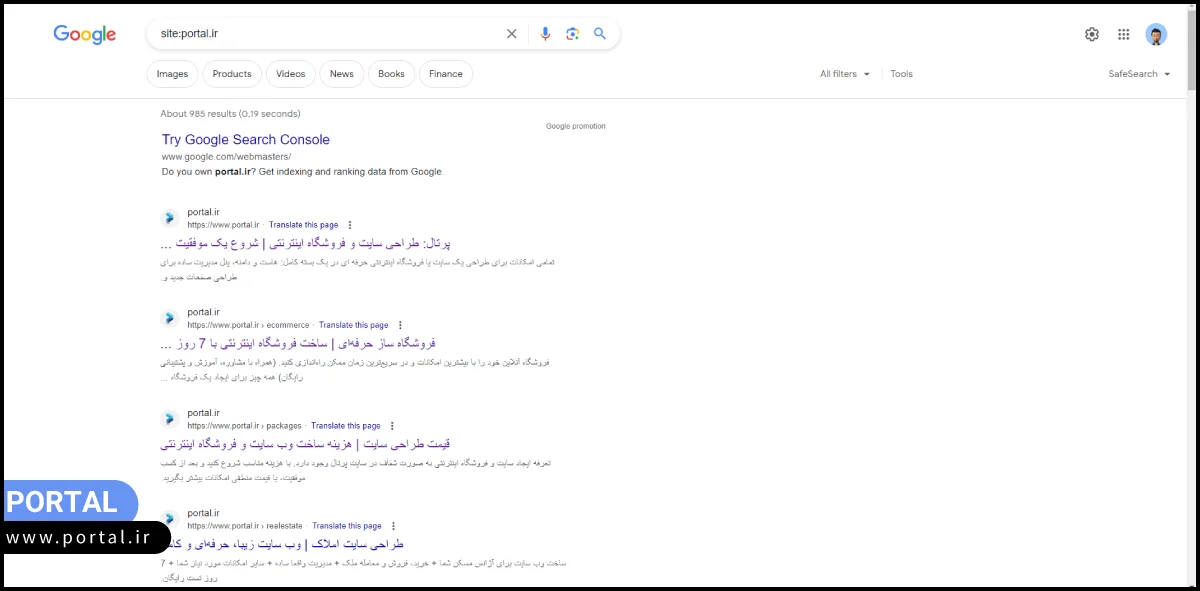Screen dimensions: 1200x591
Task: Click the portal.ir favicon on the first result
Action: pyautogui.click(x=169, y=217)
